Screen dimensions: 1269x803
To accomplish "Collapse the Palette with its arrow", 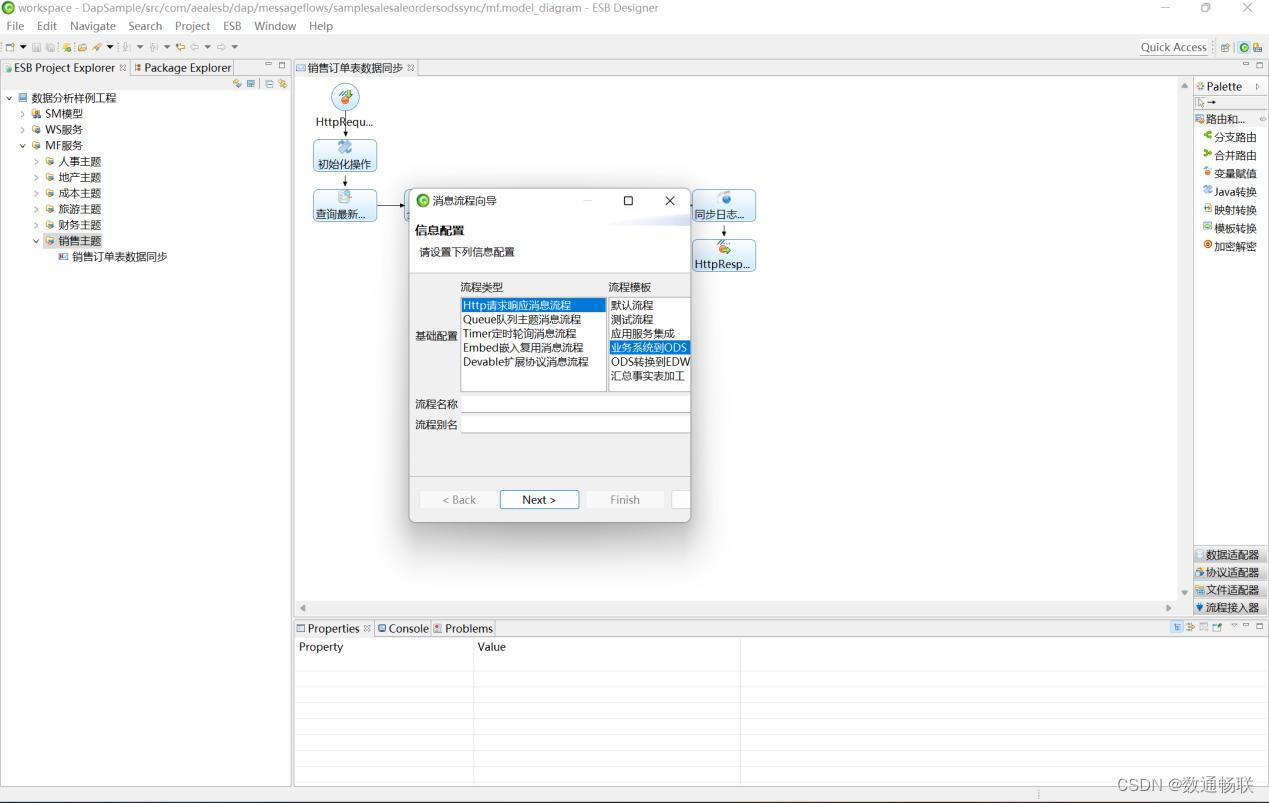I will coord(1257,87).
